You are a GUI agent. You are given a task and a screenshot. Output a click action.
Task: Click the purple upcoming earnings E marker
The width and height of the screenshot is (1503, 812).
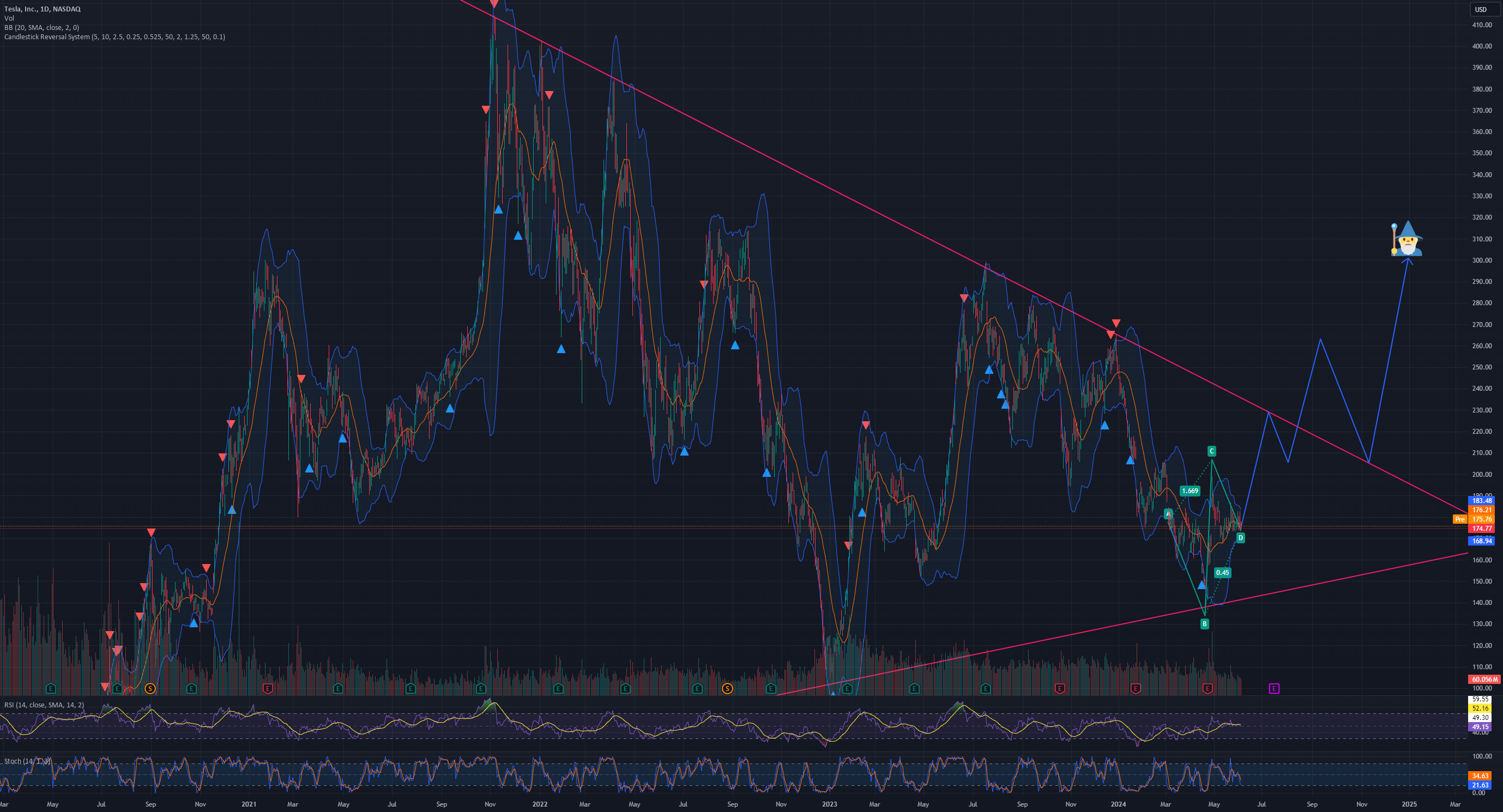[1273, 689]
